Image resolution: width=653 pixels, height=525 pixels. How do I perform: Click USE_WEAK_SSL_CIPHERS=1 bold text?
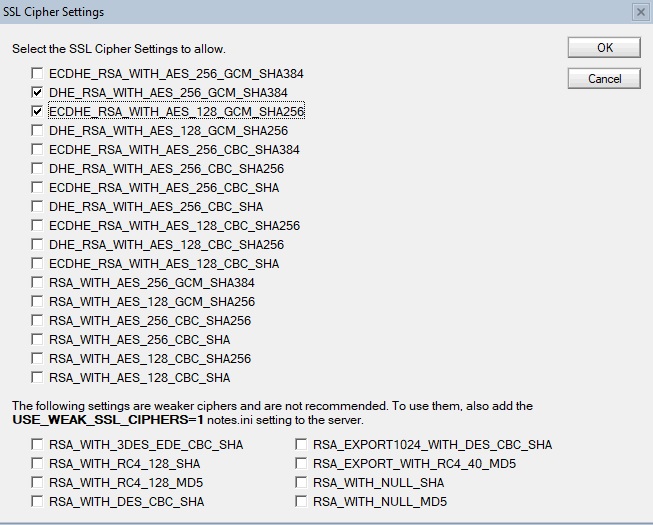click(x=108, y=420)
